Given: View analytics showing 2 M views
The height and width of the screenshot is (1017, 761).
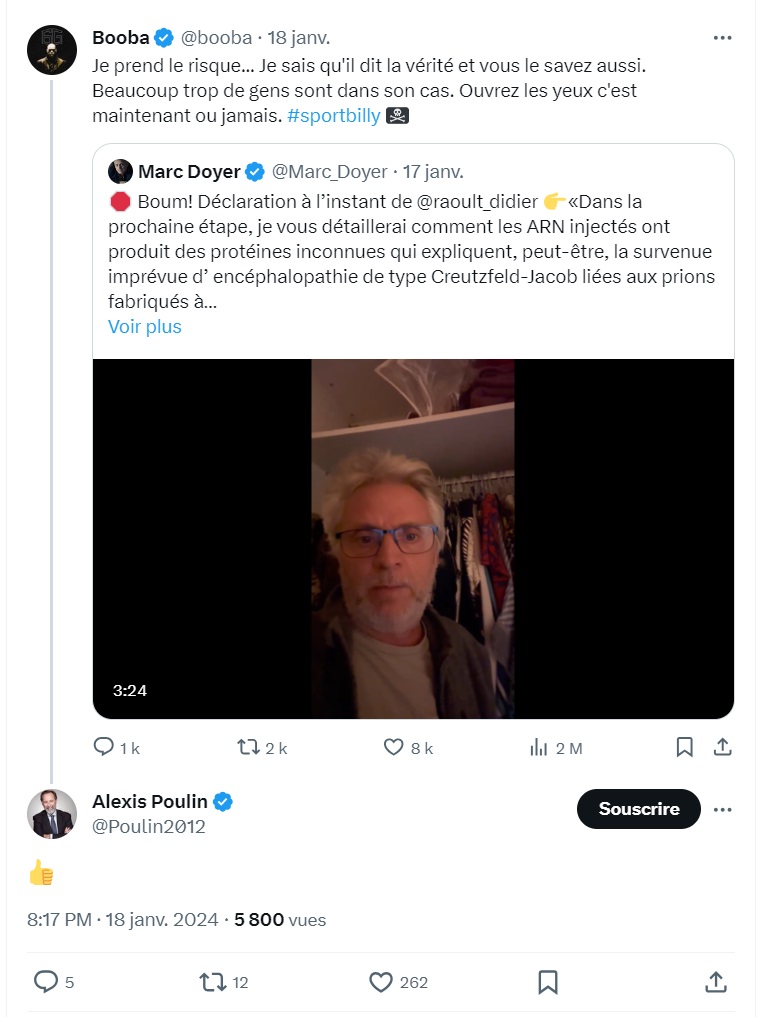Looking at the screenshot, I should tap(538, 747).
